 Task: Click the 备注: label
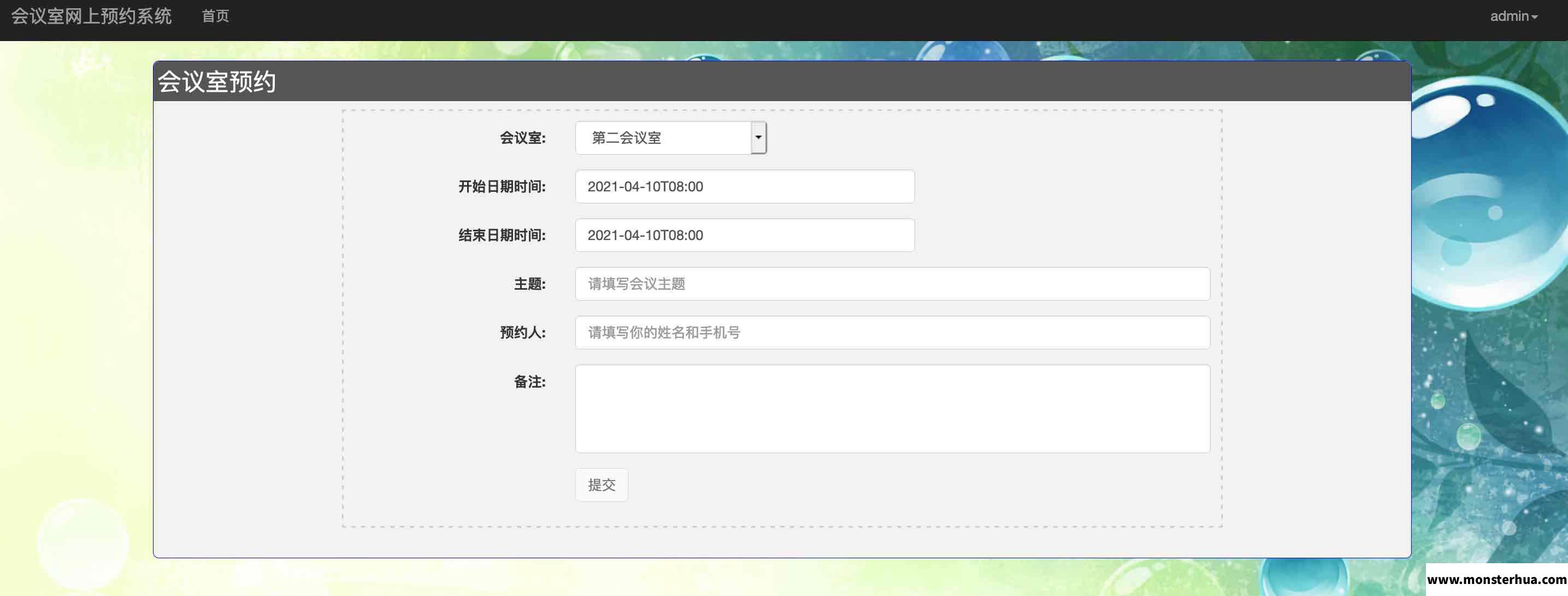(530, 382)
